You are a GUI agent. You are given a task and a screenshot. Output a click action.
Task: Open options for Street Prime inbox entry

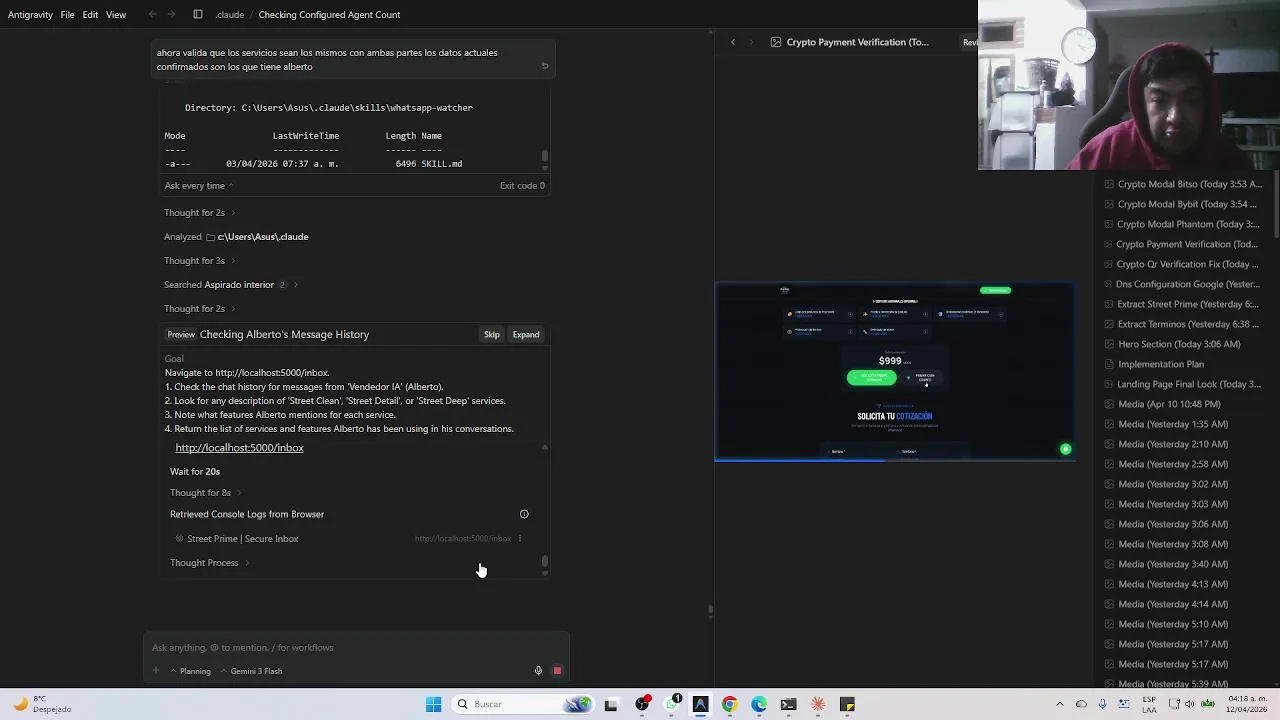point(519,539)
